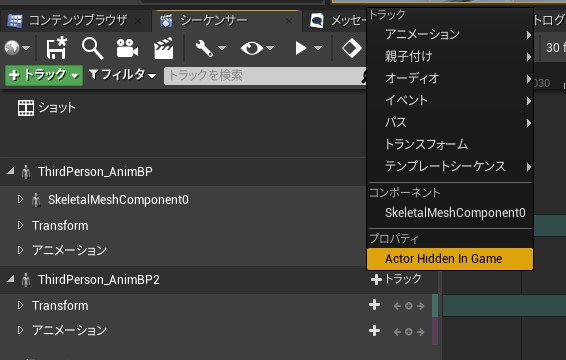
Task: Click the wrench actions icon
Action: tap(204, 48)
